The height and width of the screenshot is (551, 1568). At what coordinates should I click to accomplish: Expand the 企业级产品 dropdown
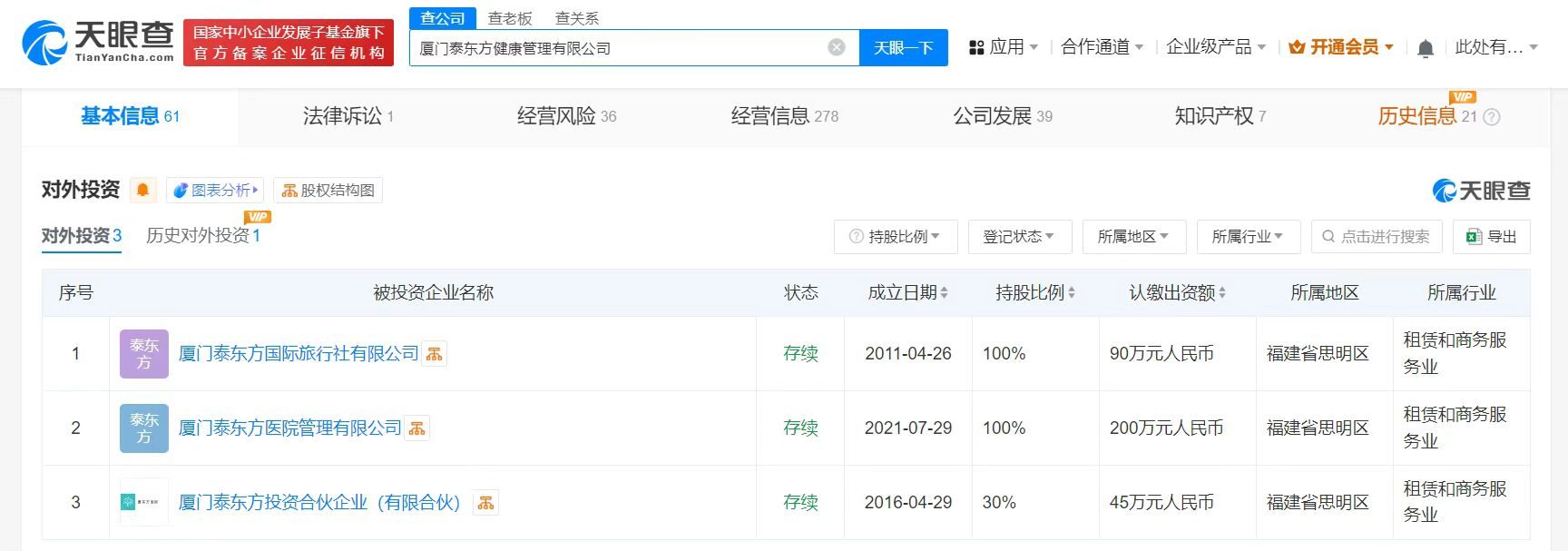click(1216, 47)
